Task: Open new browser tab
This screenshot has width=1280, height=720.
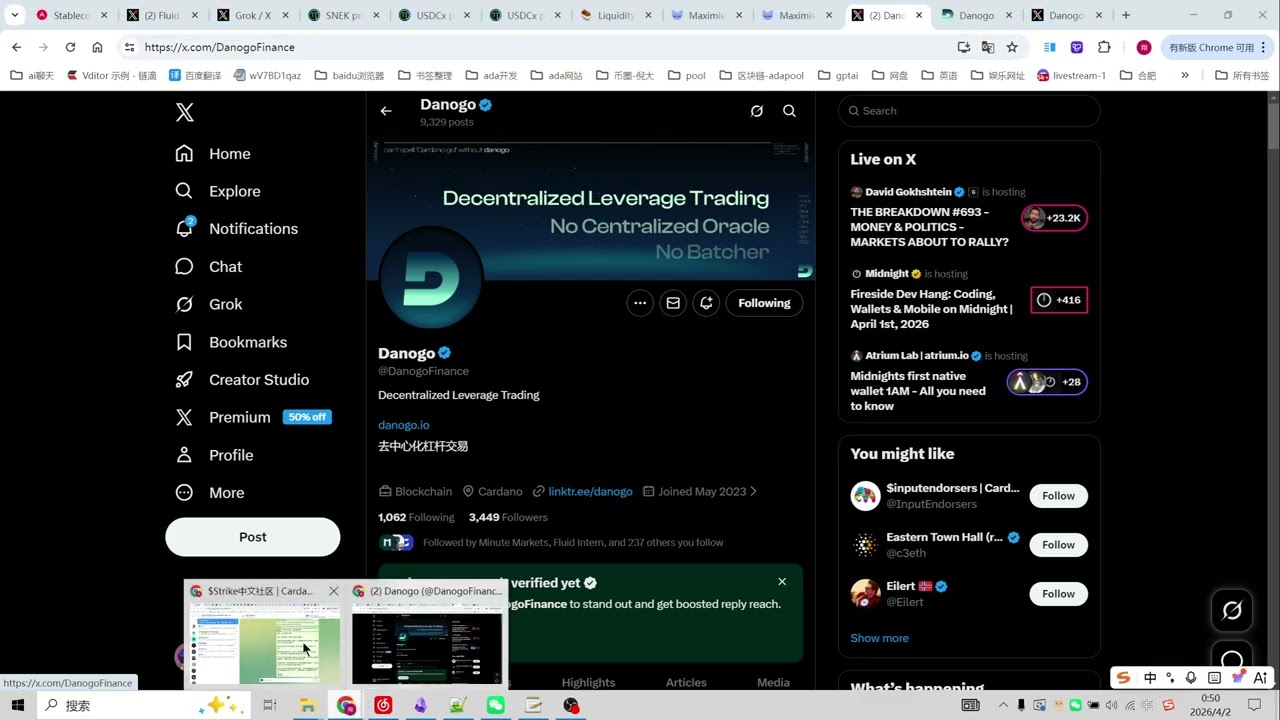Action: coord(1126,15)
